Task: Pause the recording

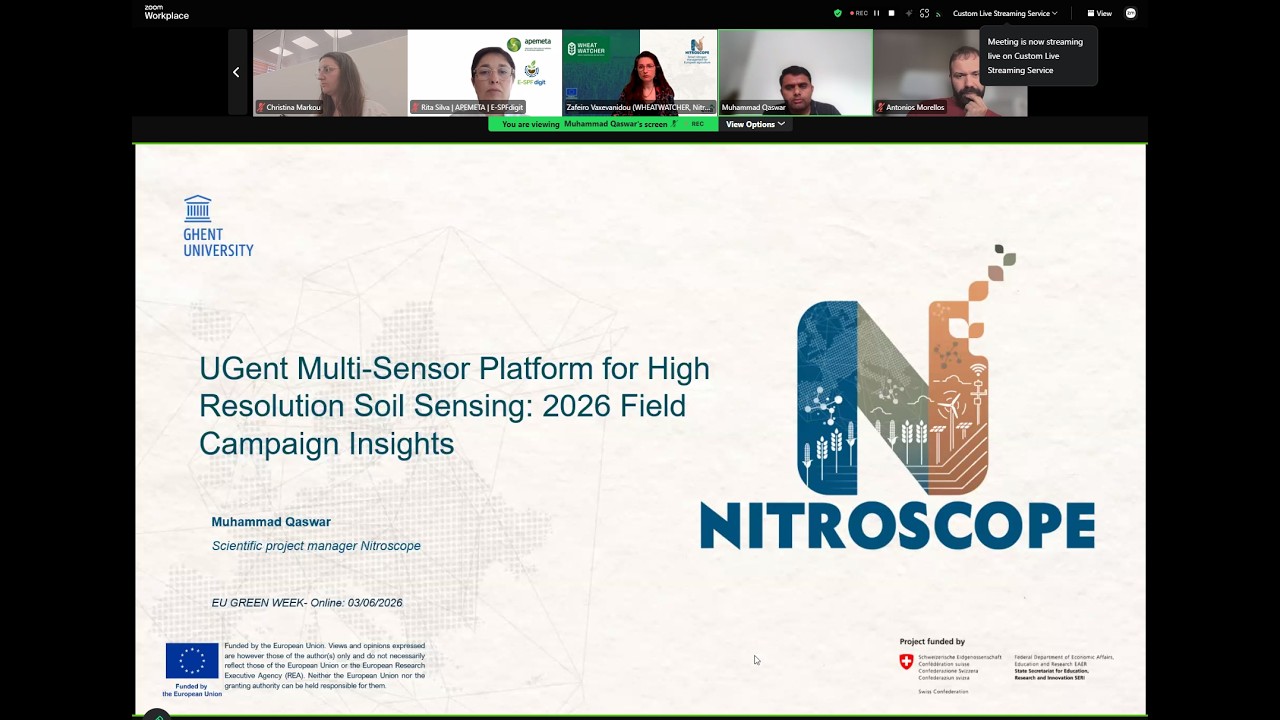Action: (x=877, y=13)
